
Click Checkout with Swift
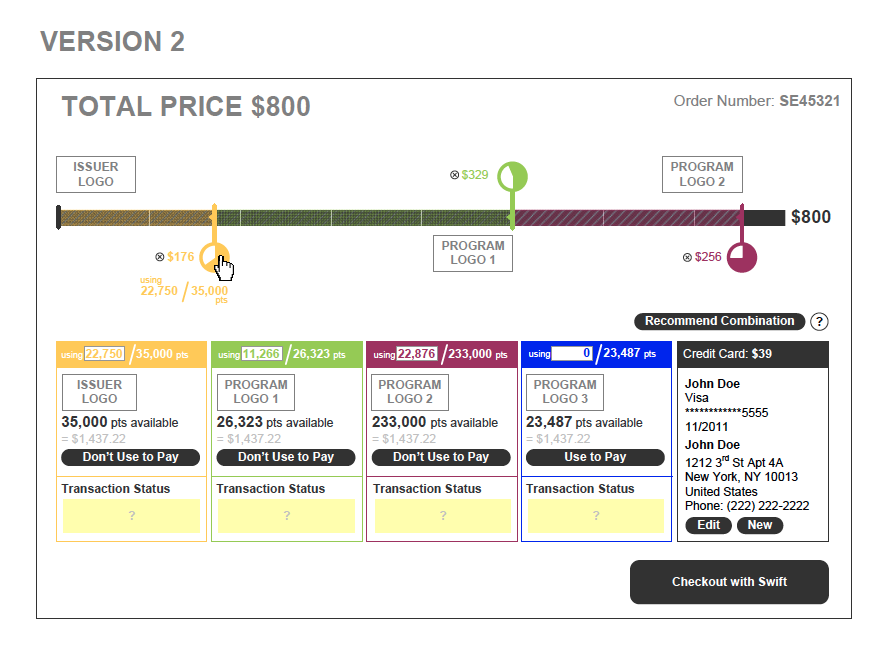729,582
